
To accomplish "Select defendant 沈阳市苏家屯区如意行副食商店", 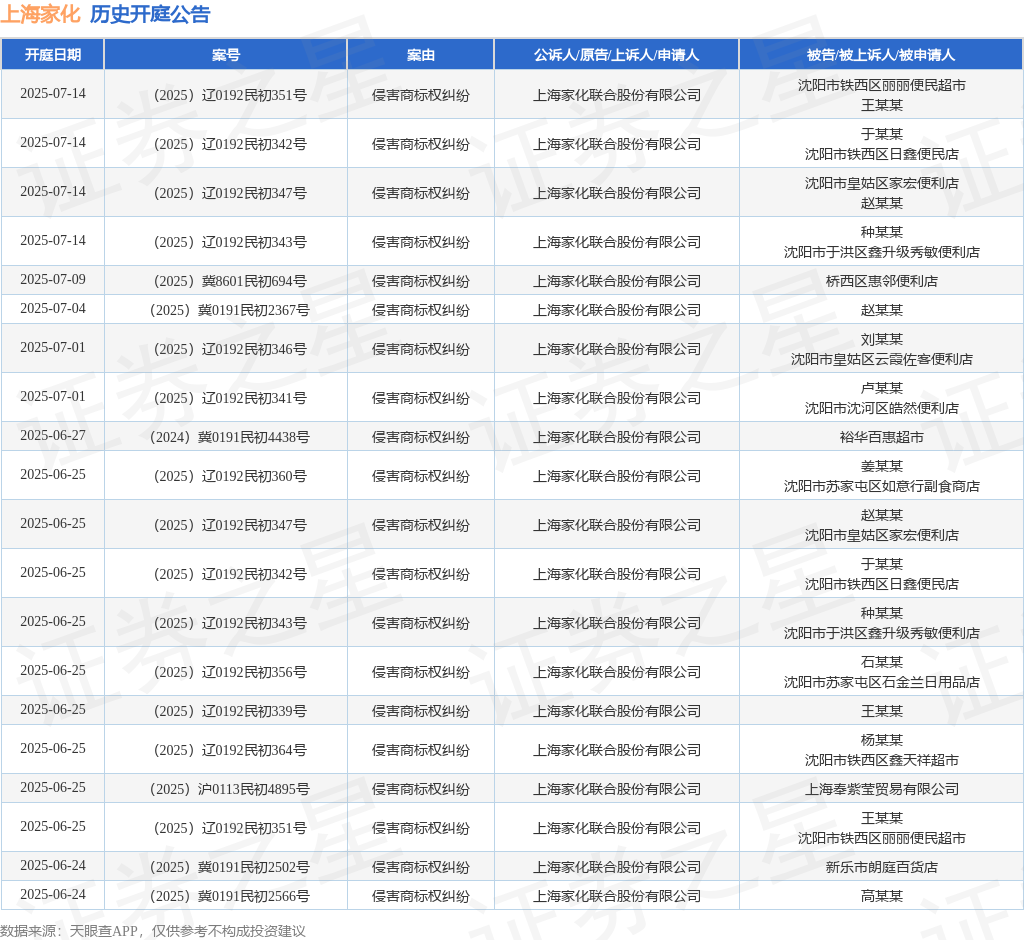I will click(x=881, y=486).
